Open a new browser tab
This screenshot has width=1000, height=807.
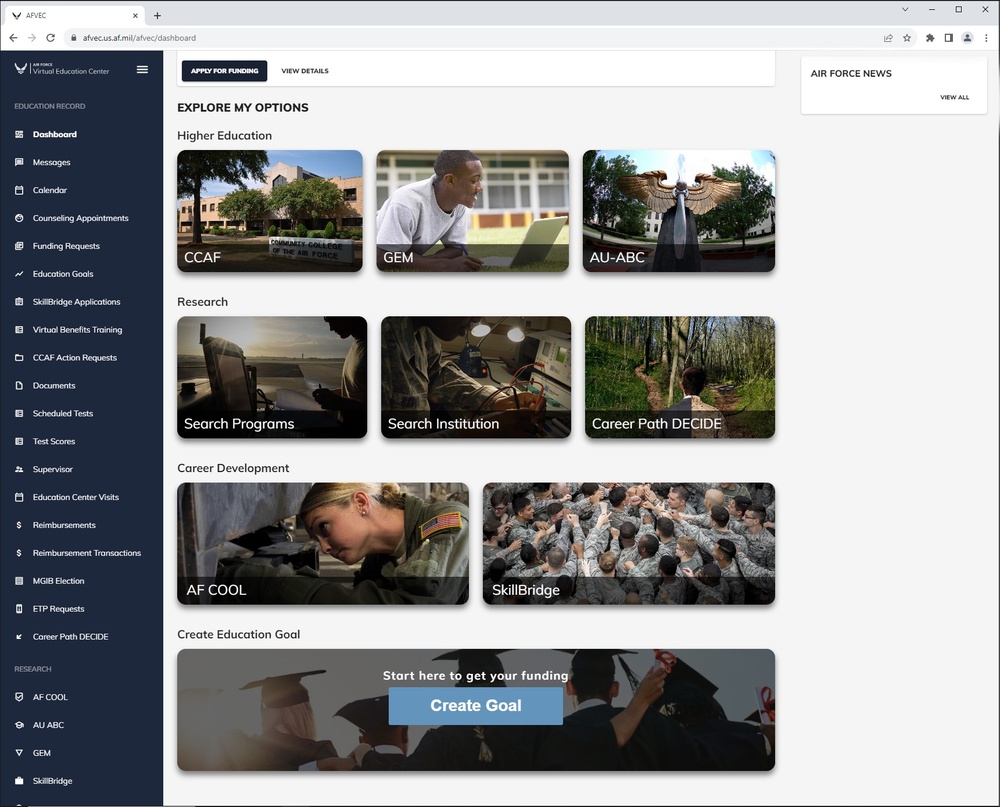(157, 15)
